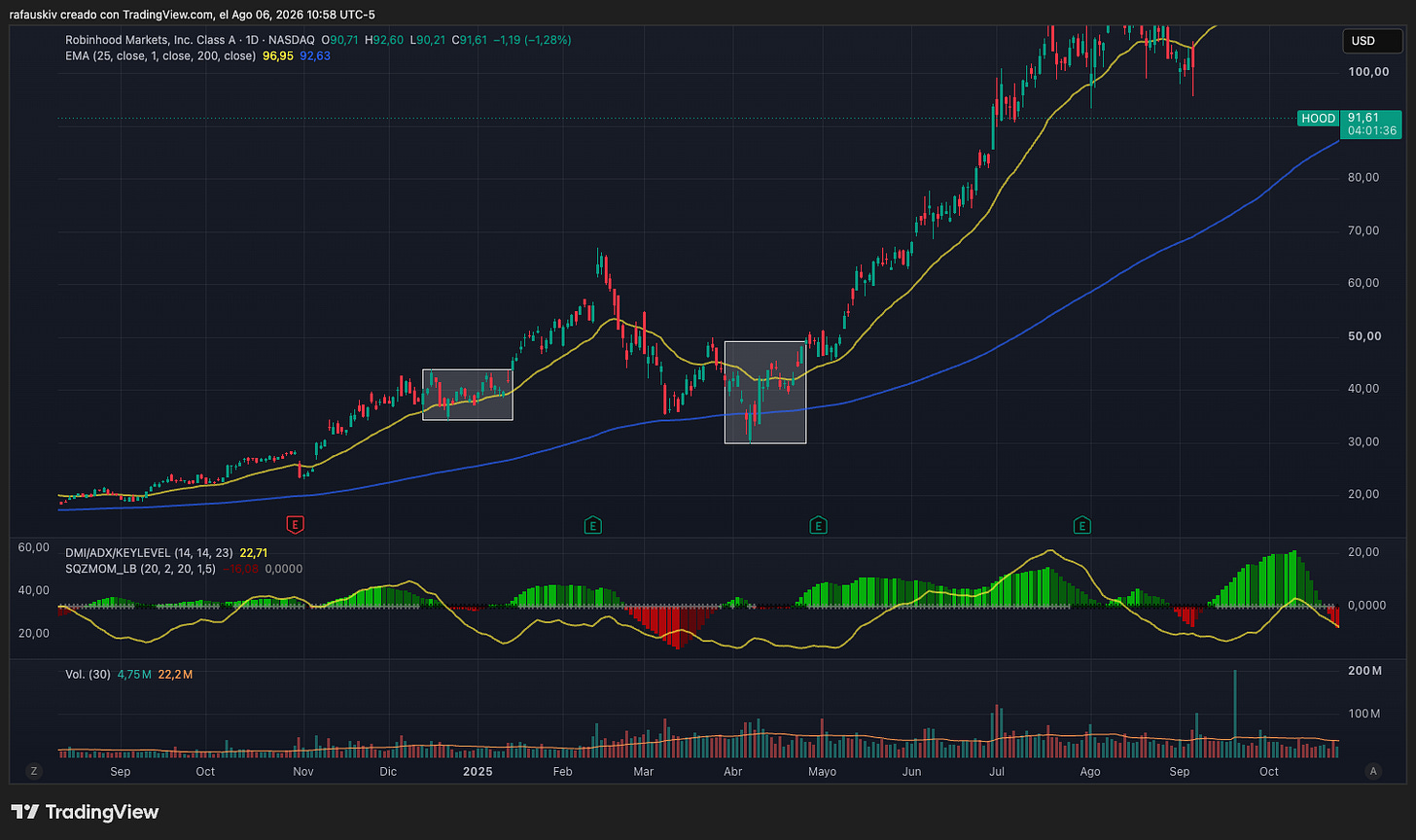The height and width of the screenshot is (840, 1416).
Task: Click the yellow ADX value 22,71
Action: click(x=255, y=552)
